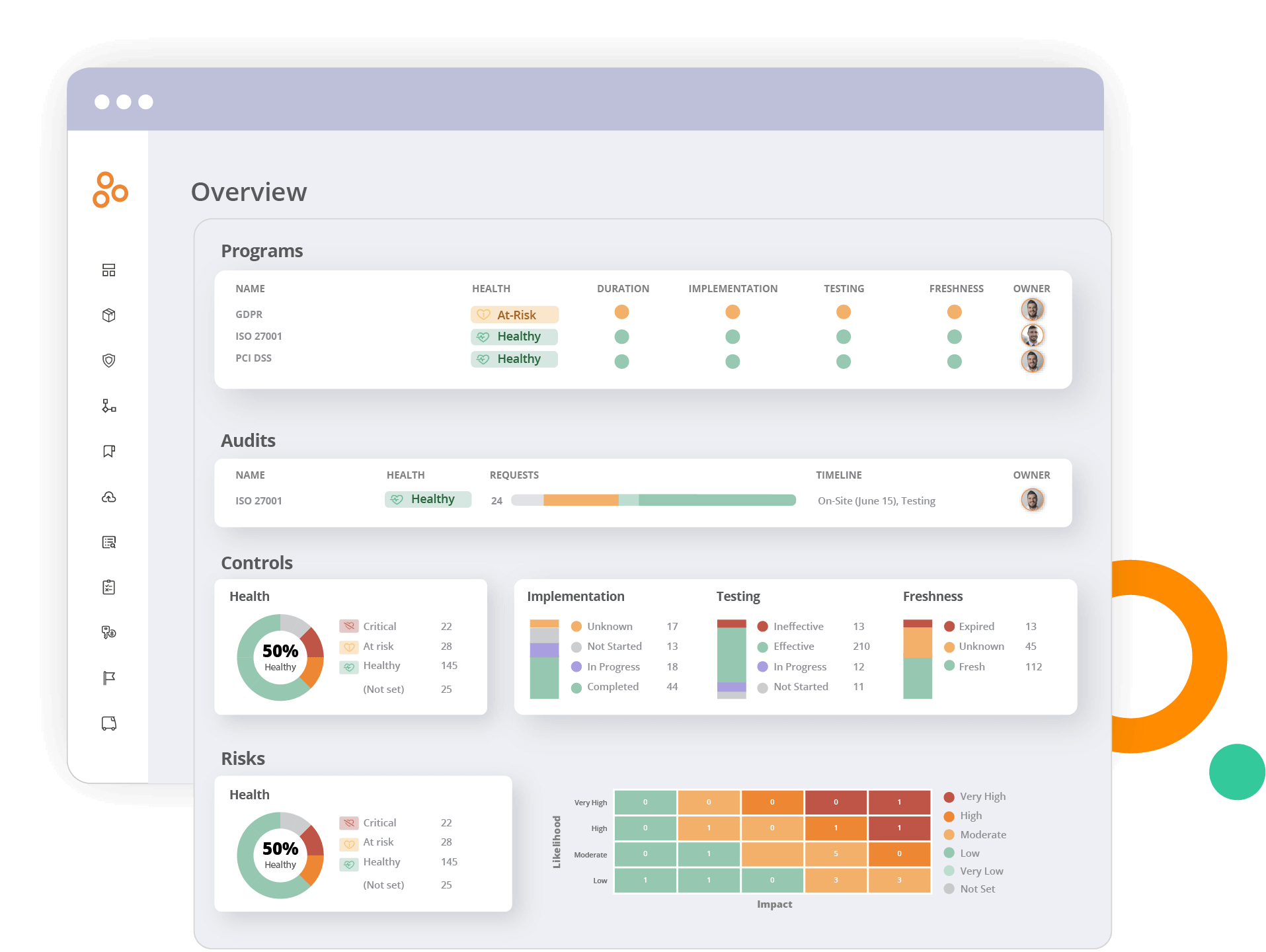Open the ISO 27001 audit name
This screenshot has width=1266, height=952.
258,501
